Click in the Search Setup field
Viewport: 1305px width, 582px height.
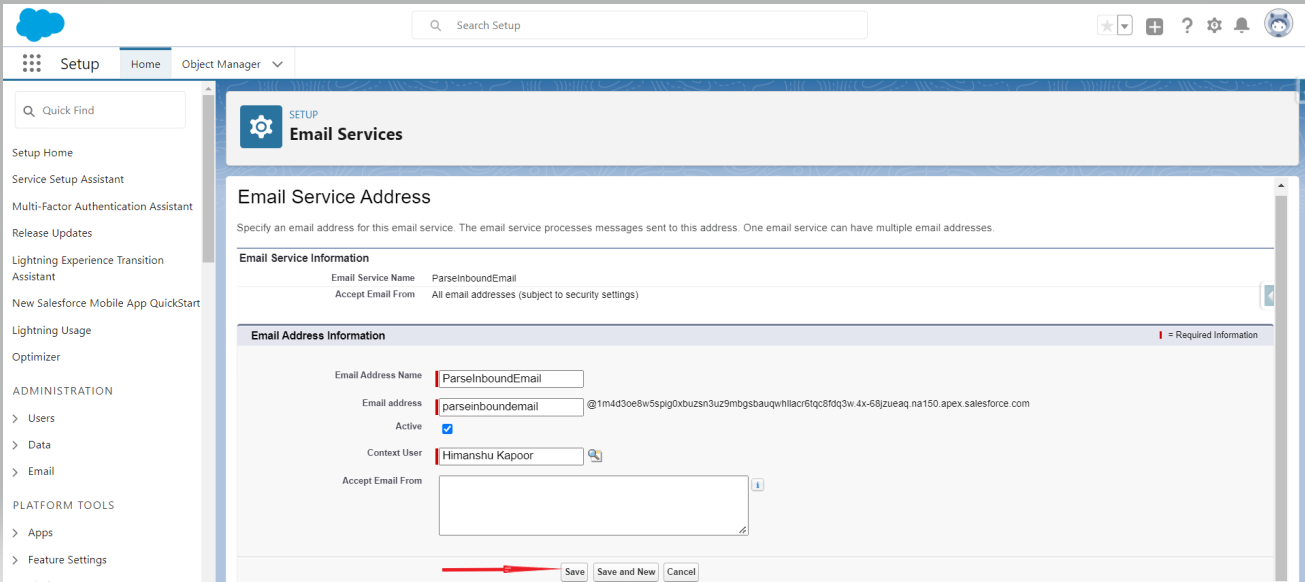640,25
